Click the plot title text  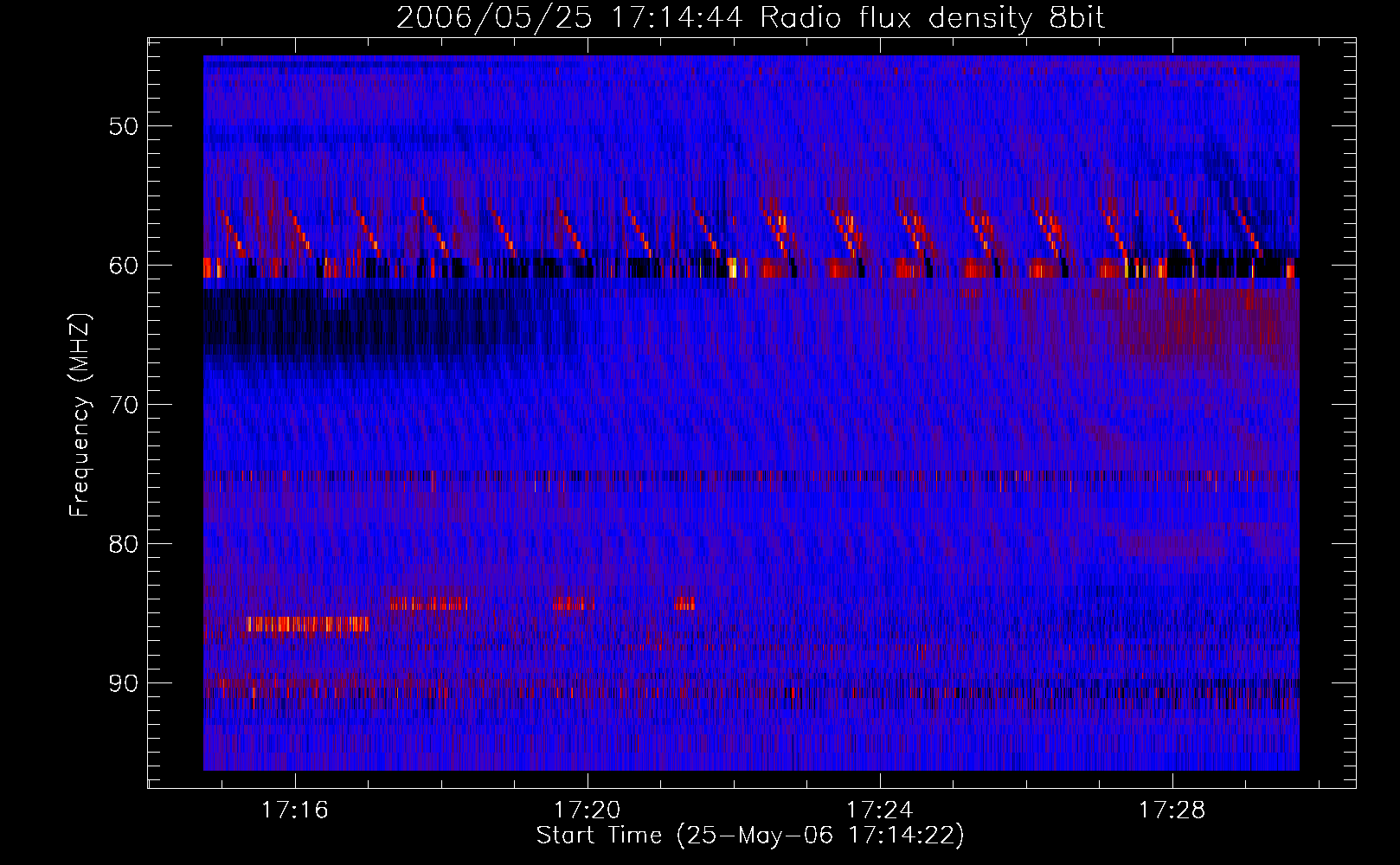coord(750,17)
